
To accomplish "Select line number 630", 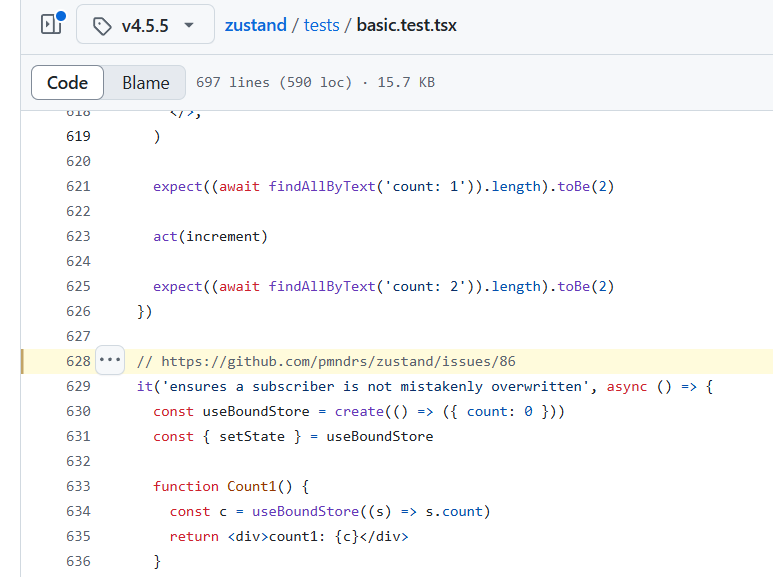I will tap(78, 411).
